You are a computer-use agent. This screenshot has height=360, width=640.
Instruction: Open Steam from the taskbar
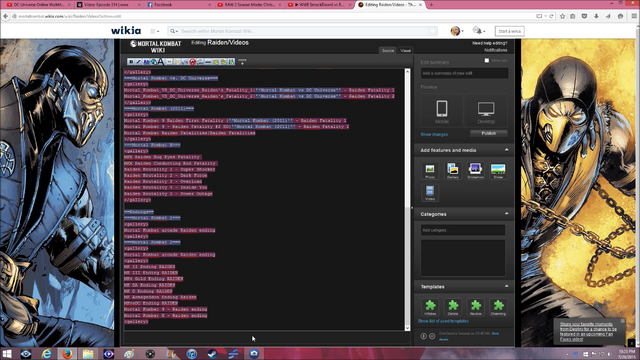tap(212, 354)
